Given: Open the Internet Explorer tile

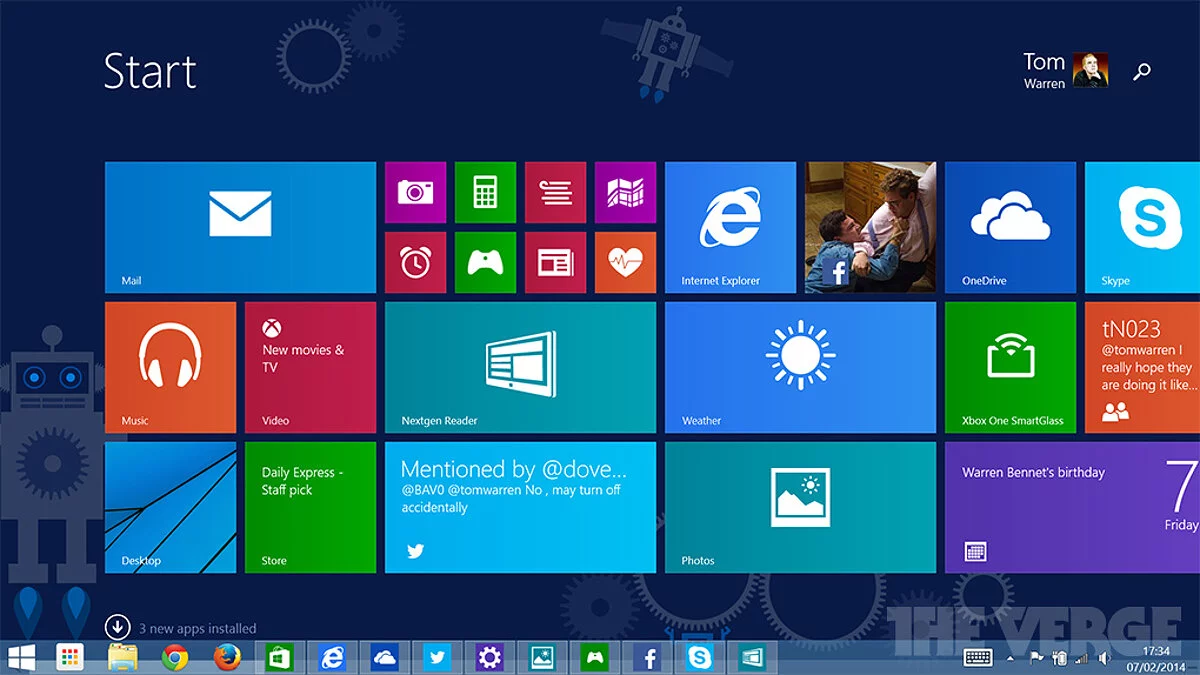Looking at the screenshot, I should pos(730,227).
